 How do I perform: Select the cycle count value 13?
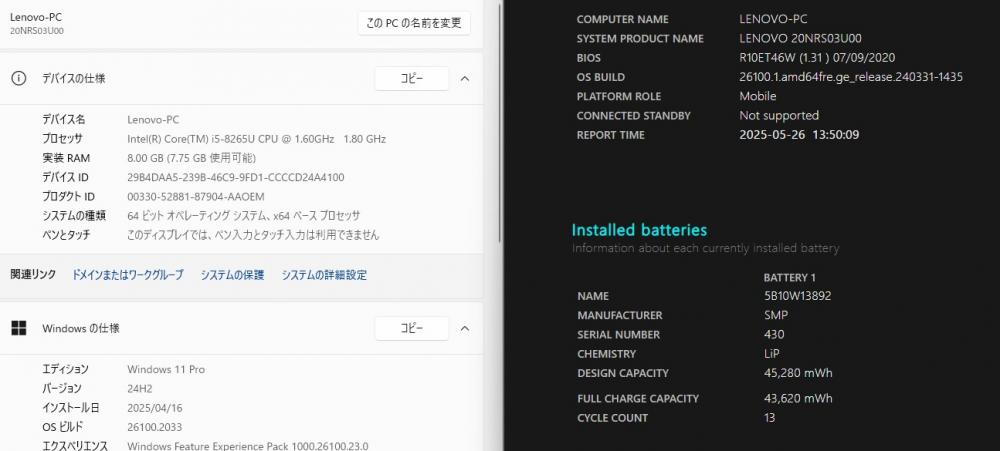pos(769,418)
